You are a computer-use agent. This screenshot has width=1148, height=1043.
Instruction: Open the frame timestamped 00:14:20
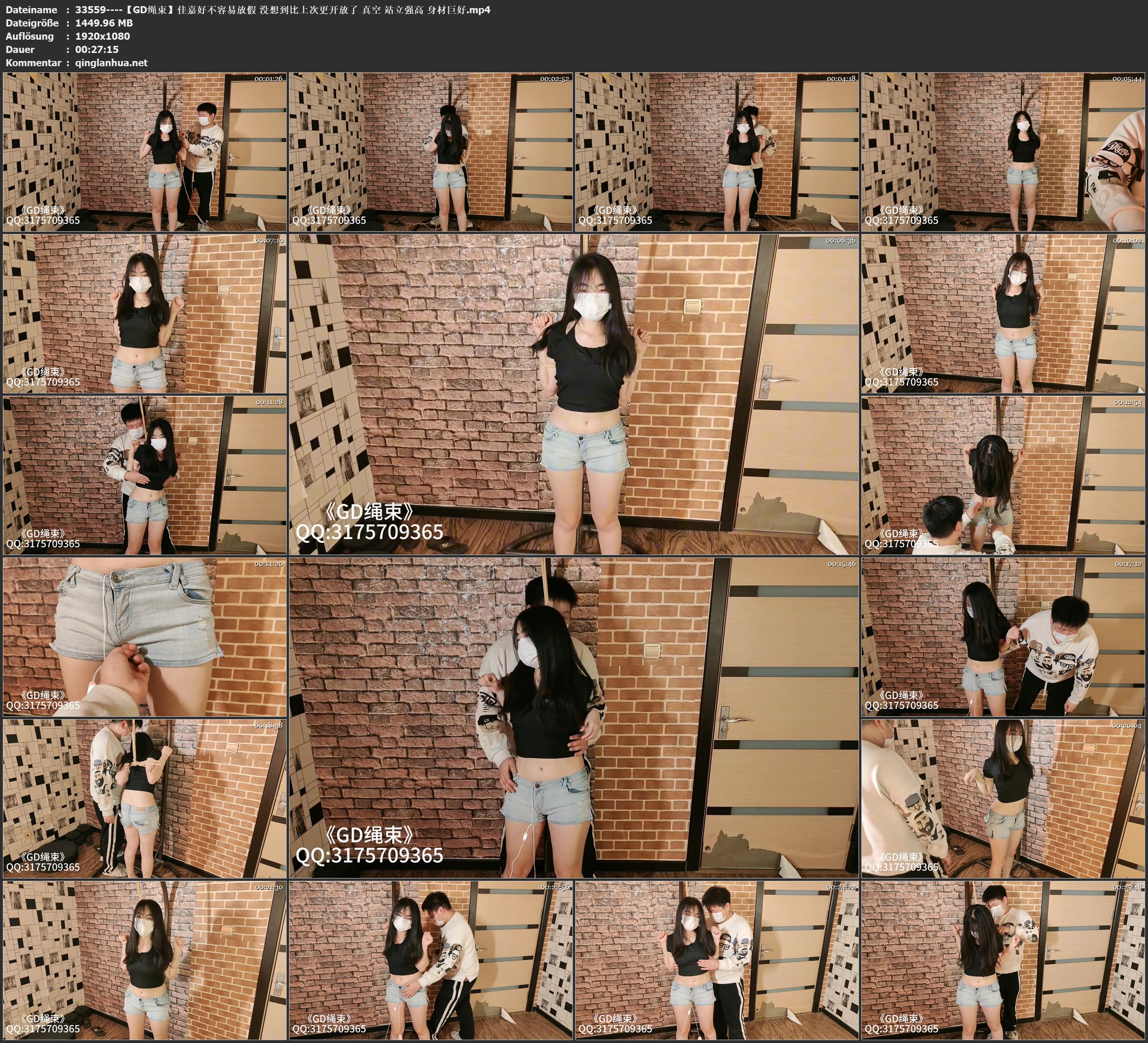coord(145,636)
